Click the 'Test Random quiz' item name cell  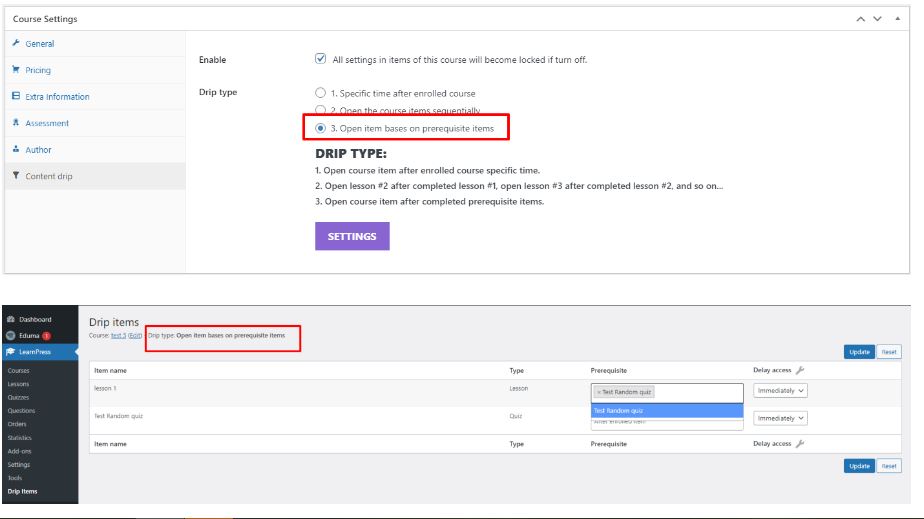(118, 416)
